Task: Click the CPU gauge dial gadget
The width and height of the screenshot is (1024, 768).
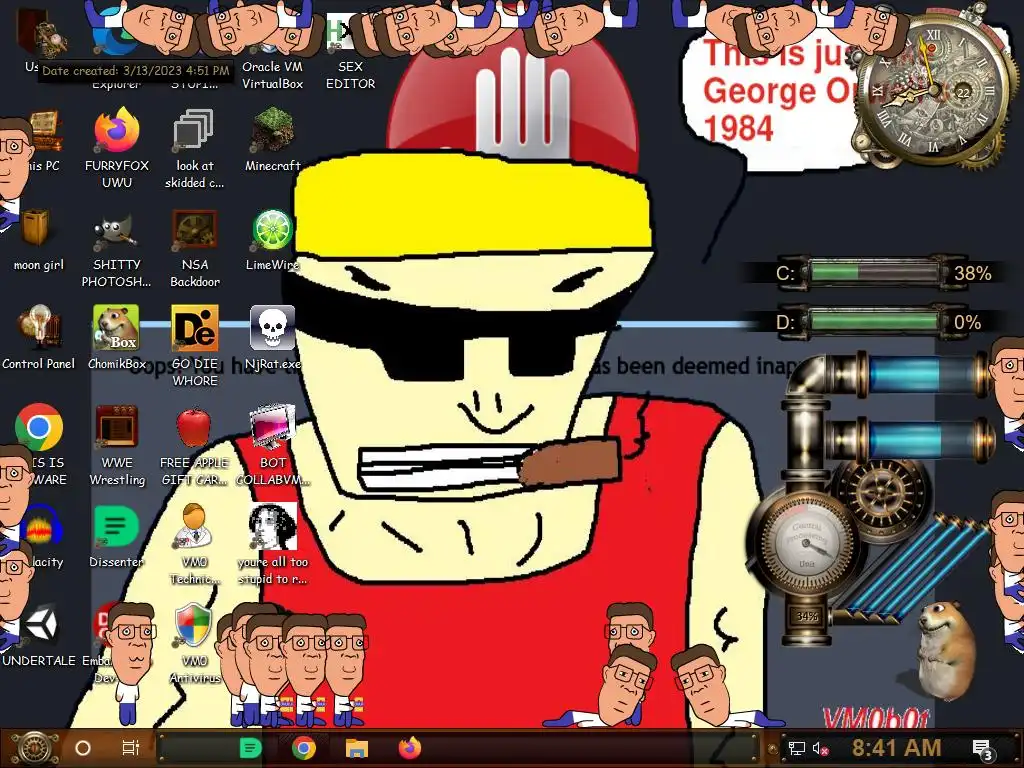Action: pos(806,543)
